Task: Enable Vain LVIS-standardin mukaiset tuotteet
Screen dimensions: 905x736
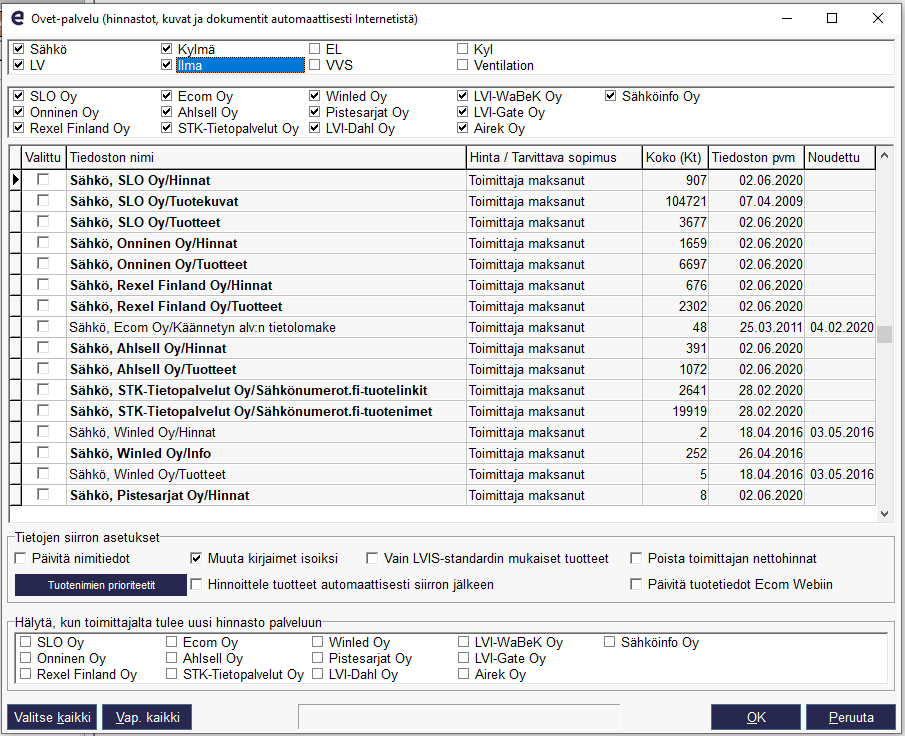Action: pyautogui.click(x=372, y=558)
